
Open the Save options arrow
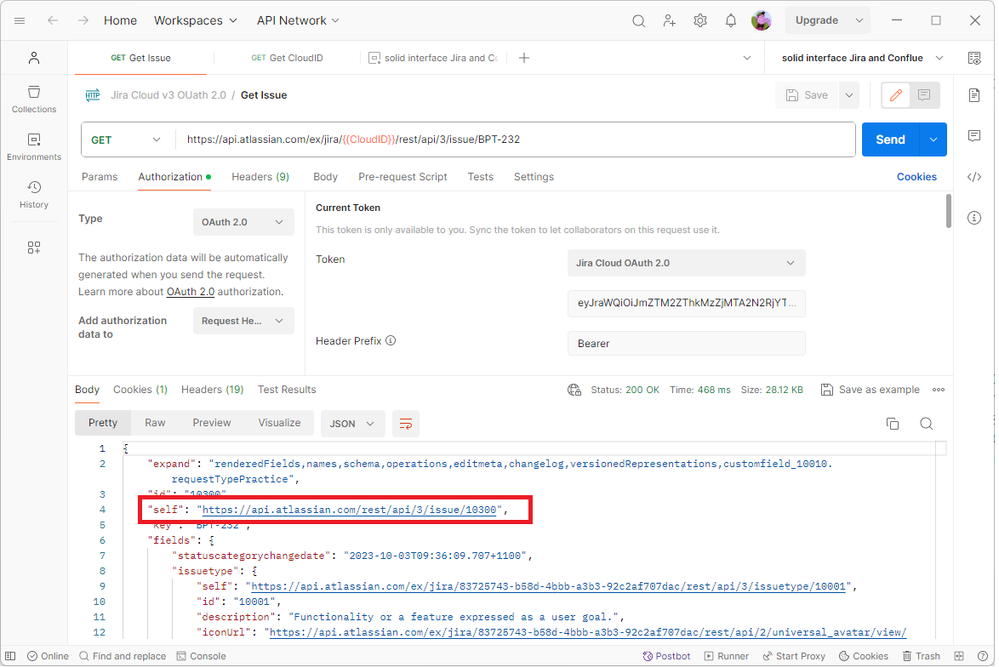849,96
